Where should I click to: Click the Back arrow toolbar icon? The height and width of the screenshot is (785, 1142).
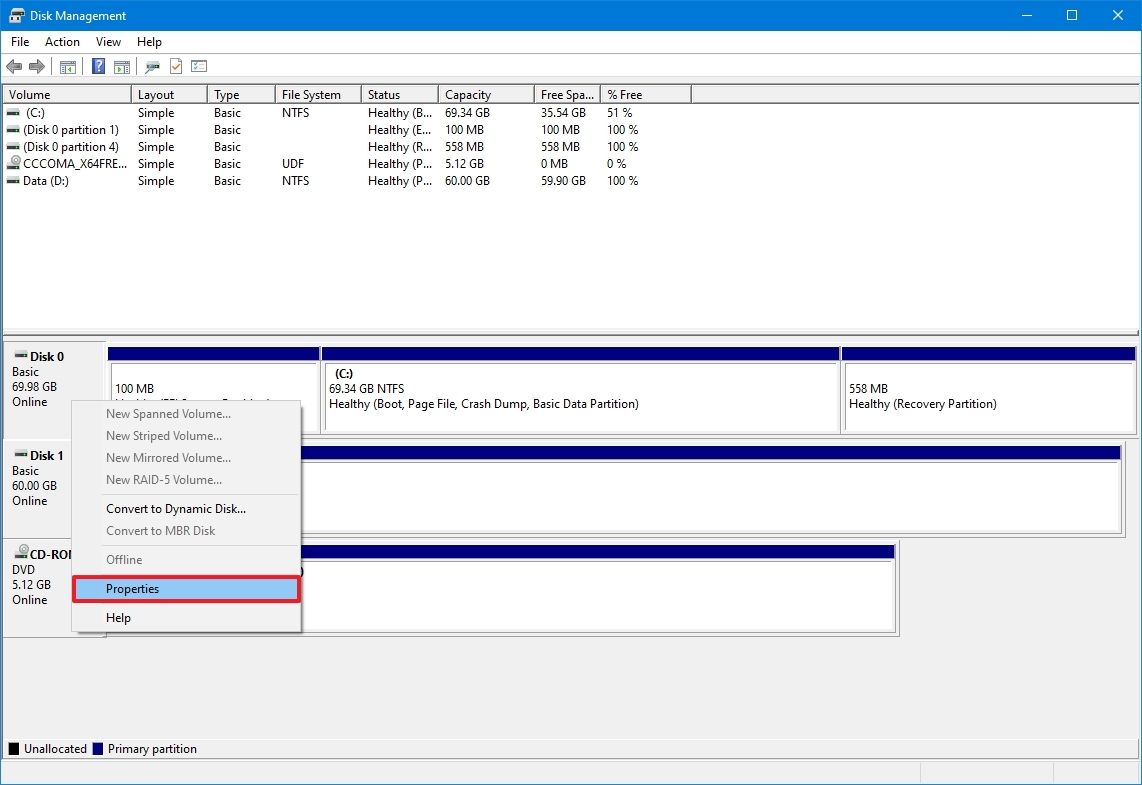(14, 67)
